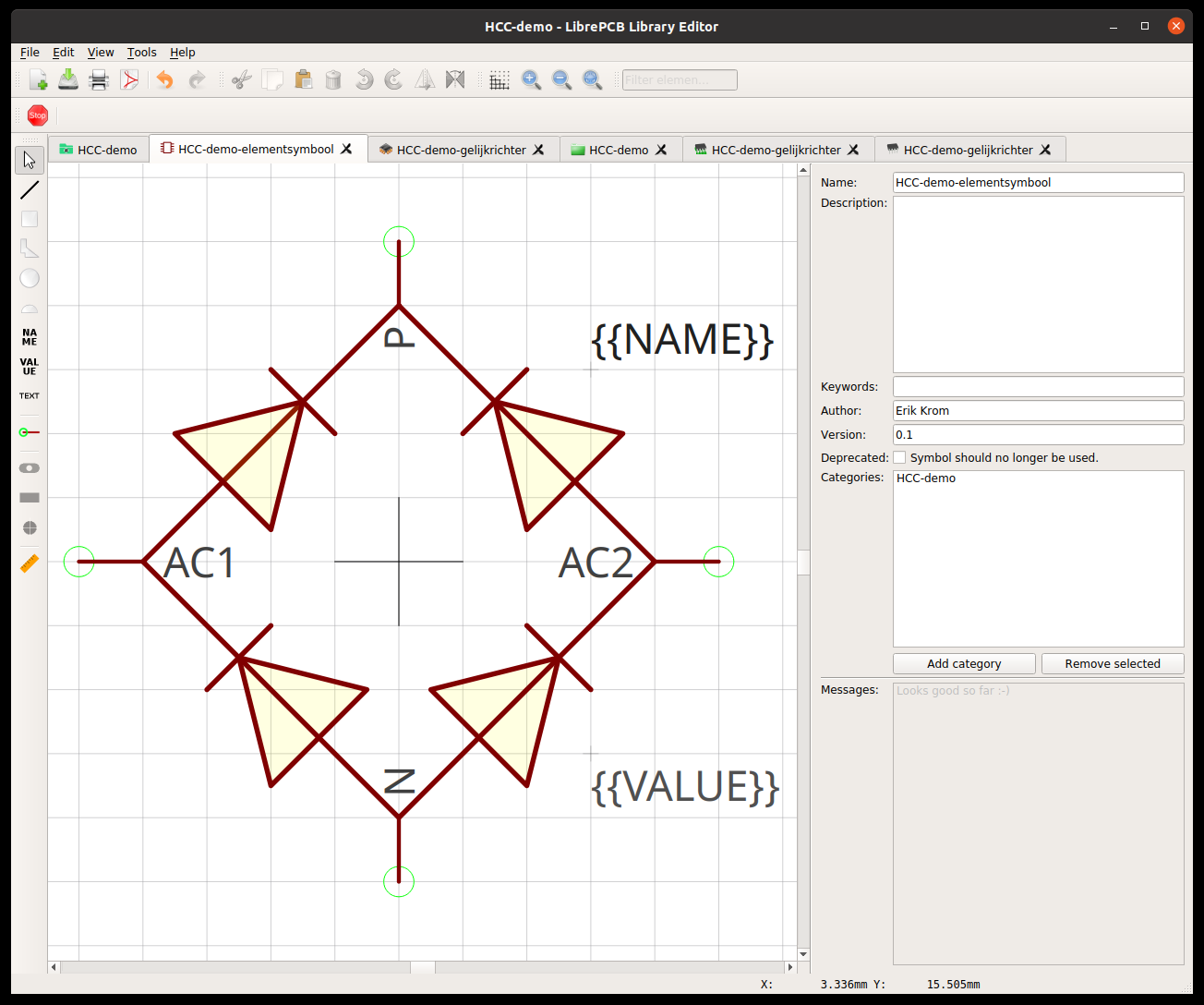Select the Draw Arc tool
Image resolution: width=1204 pixels, height=1005 pixels.
30,308
